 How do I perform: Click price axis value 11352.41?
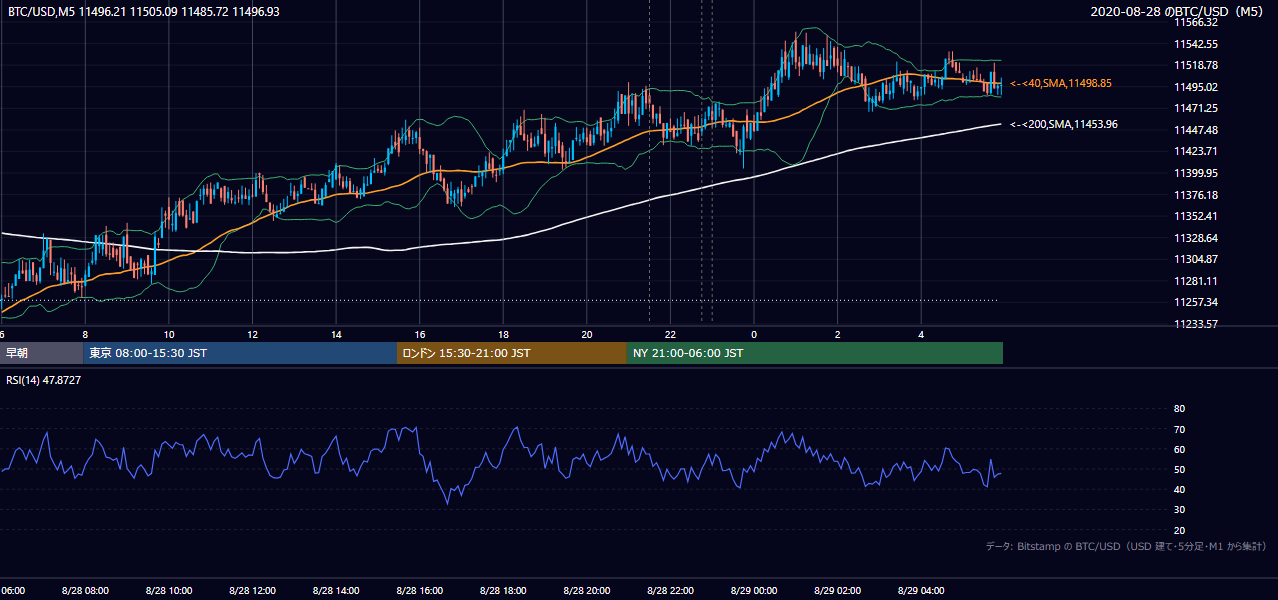tap(1195, 216)
